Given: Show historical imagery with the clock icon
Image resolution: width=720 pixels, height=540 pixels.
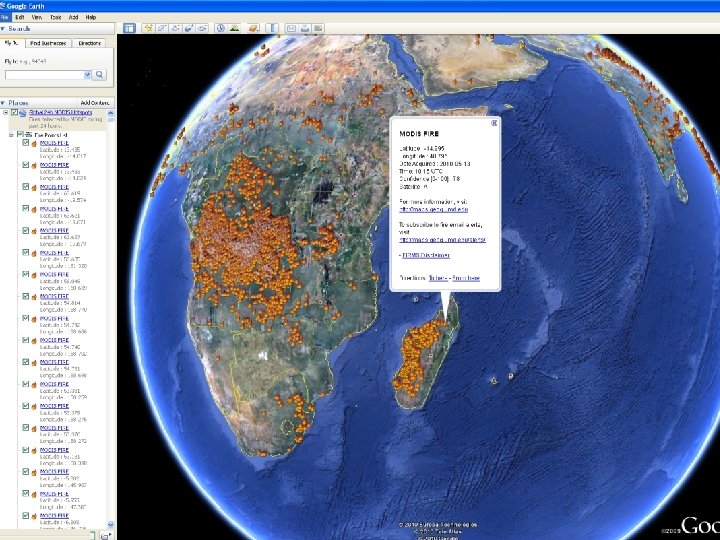Looking at the screenshot, I should (220, 28).
